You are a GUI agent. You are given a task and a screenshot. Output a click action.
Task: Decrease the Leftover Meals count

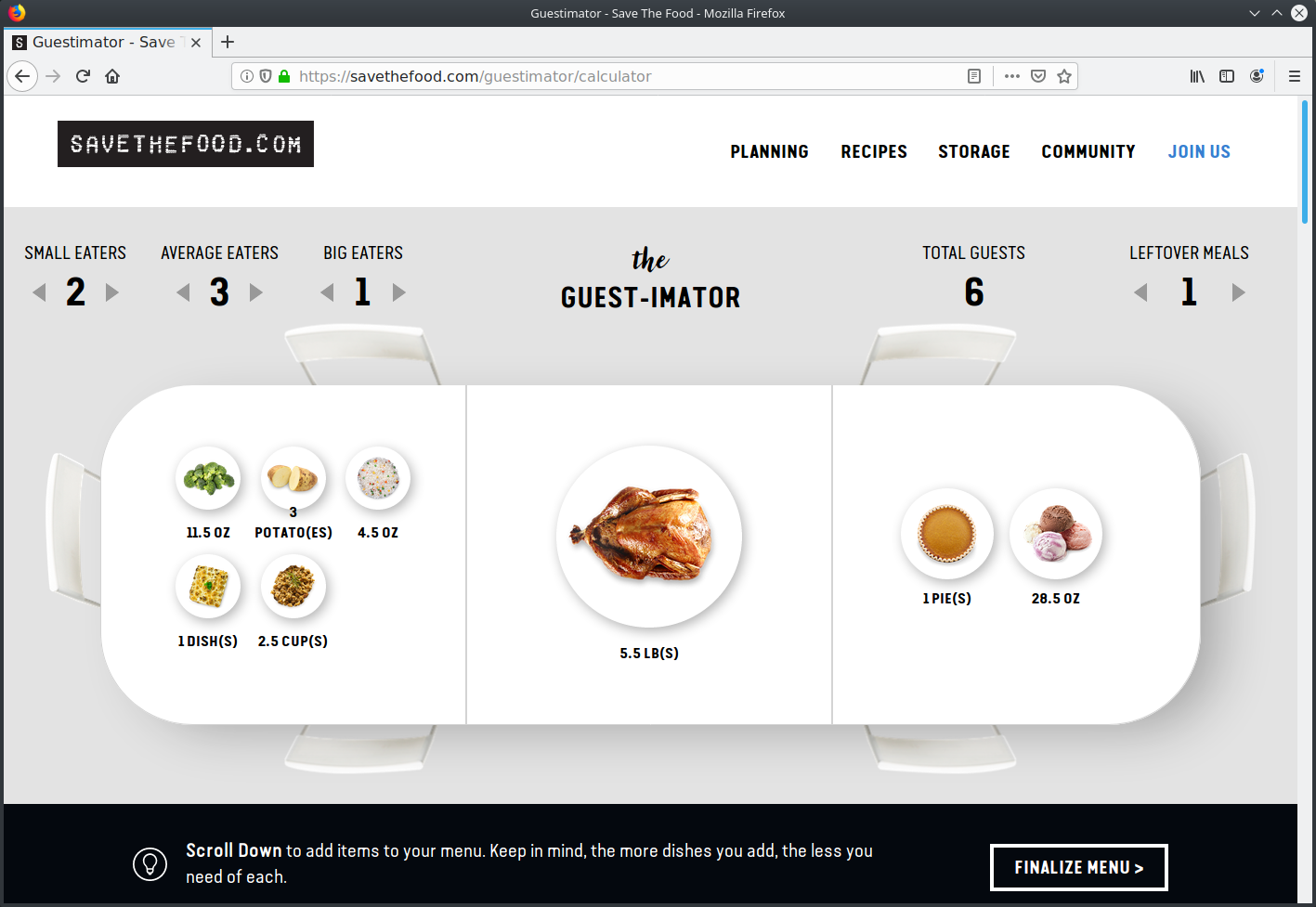click(x=1140, y=292)
